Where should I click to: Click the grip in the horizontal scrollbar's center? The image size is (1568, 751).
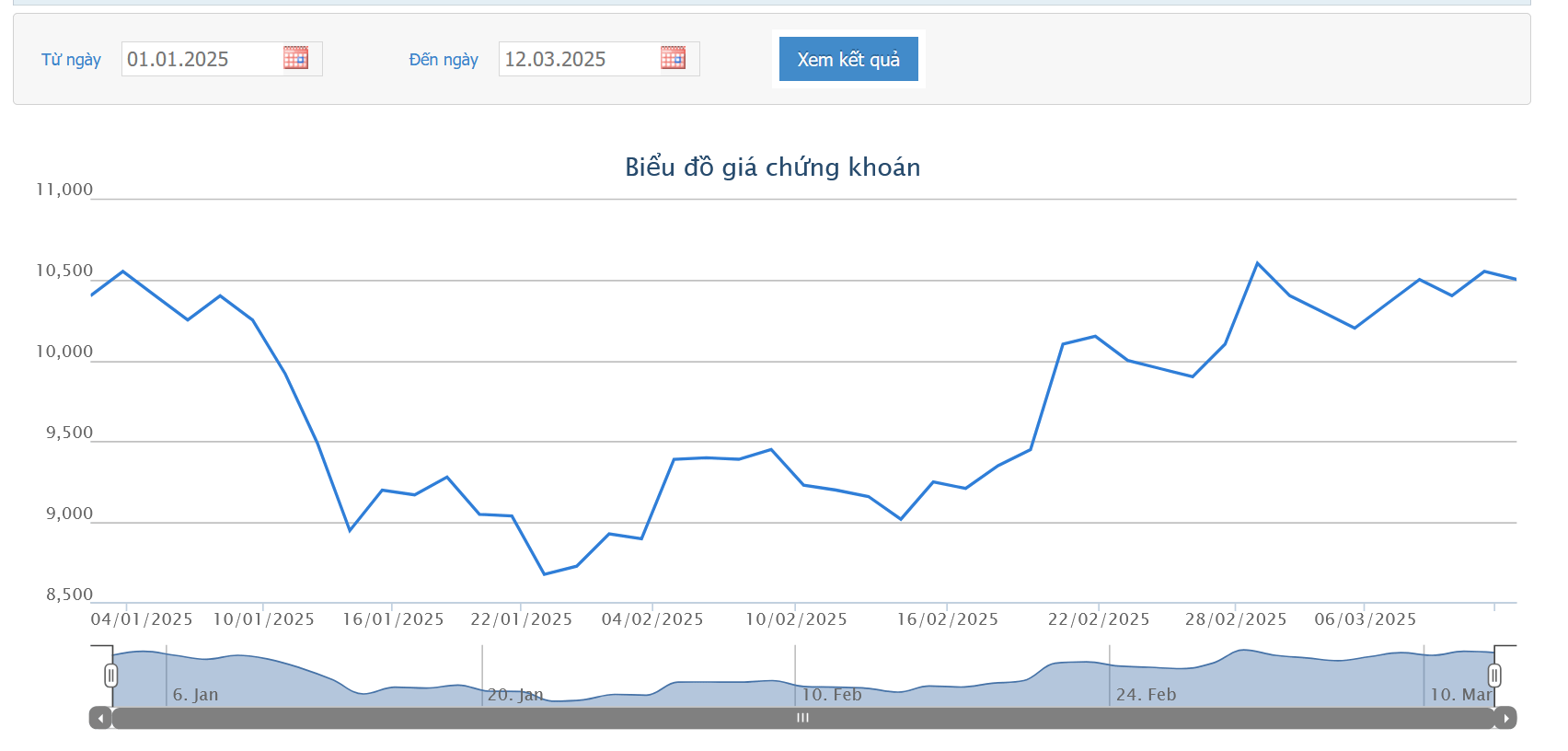click(802, 718)
